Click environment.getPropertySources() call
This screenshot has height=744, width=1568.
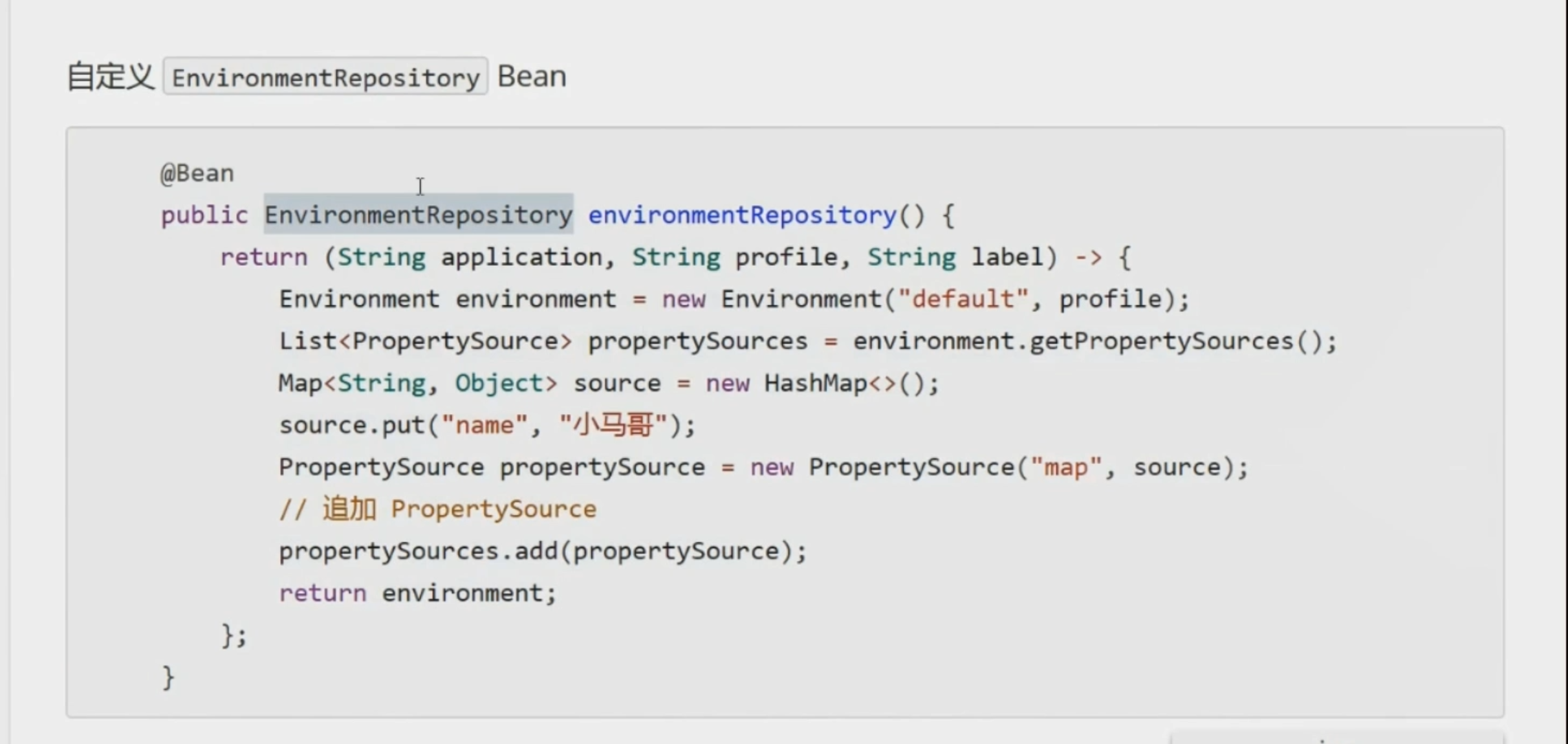pos(1094,341)
